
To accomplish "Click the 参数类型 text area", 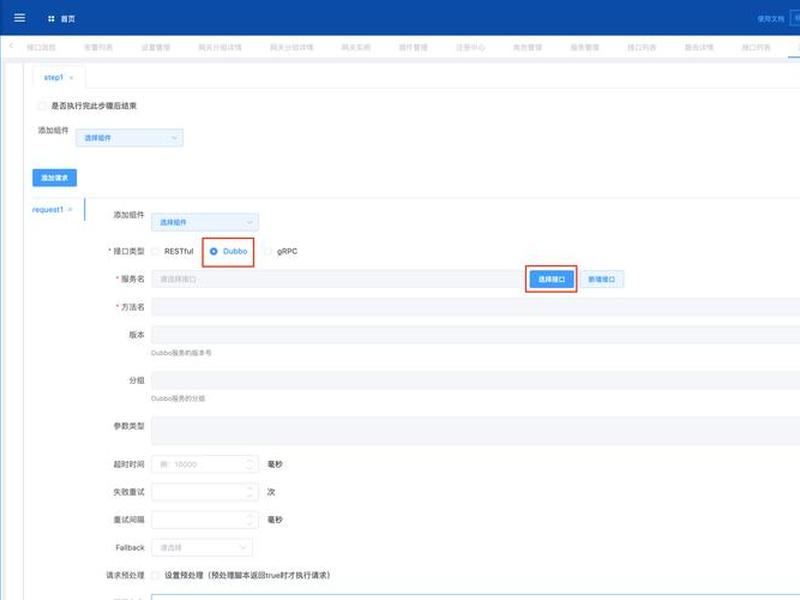I will 476,431.
